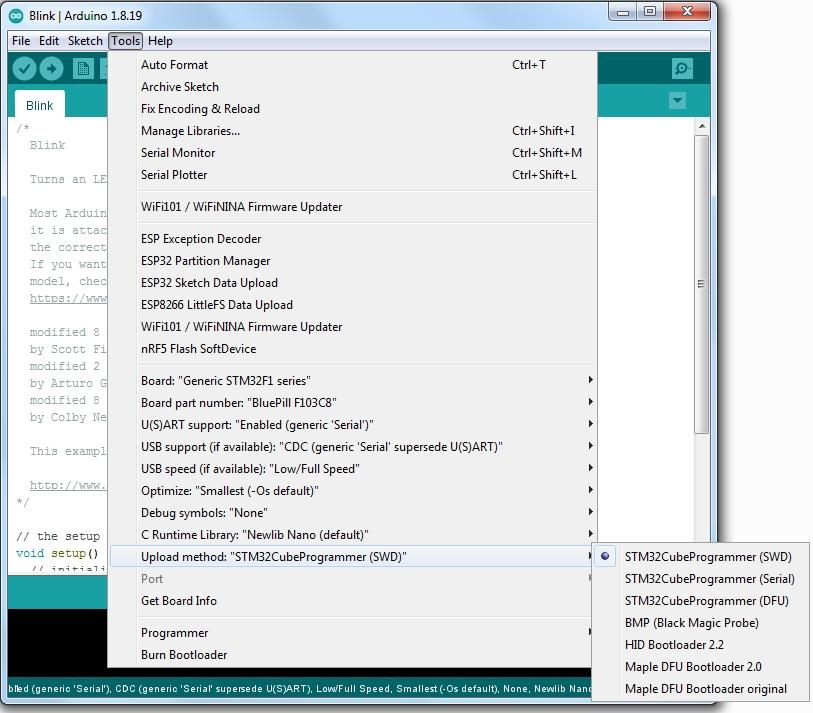Screen dimensions: 813x713
Task: Minimize the Arduino window
Action: pyautogui.click(x=623, y=11)
